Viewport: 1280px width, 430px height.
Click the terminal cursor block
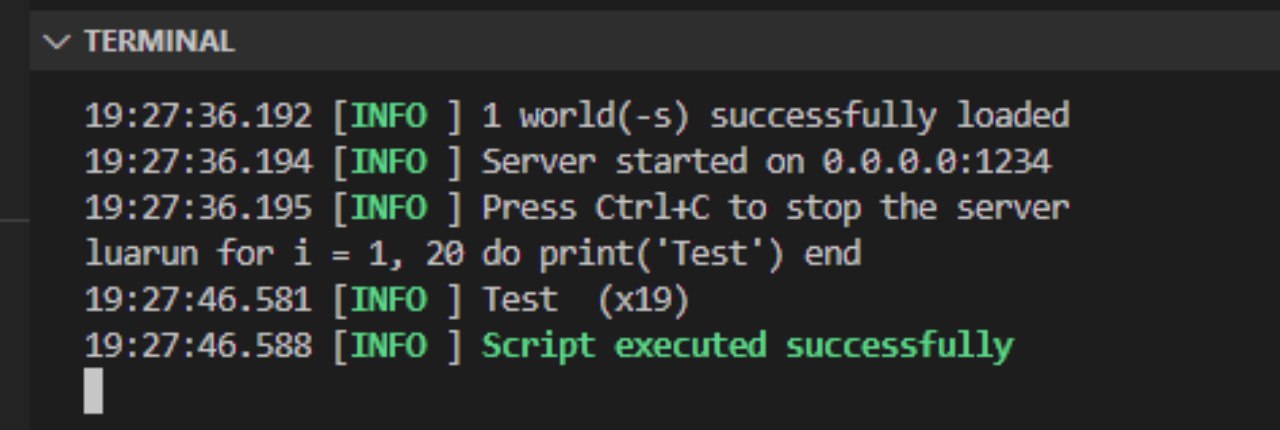93,391
